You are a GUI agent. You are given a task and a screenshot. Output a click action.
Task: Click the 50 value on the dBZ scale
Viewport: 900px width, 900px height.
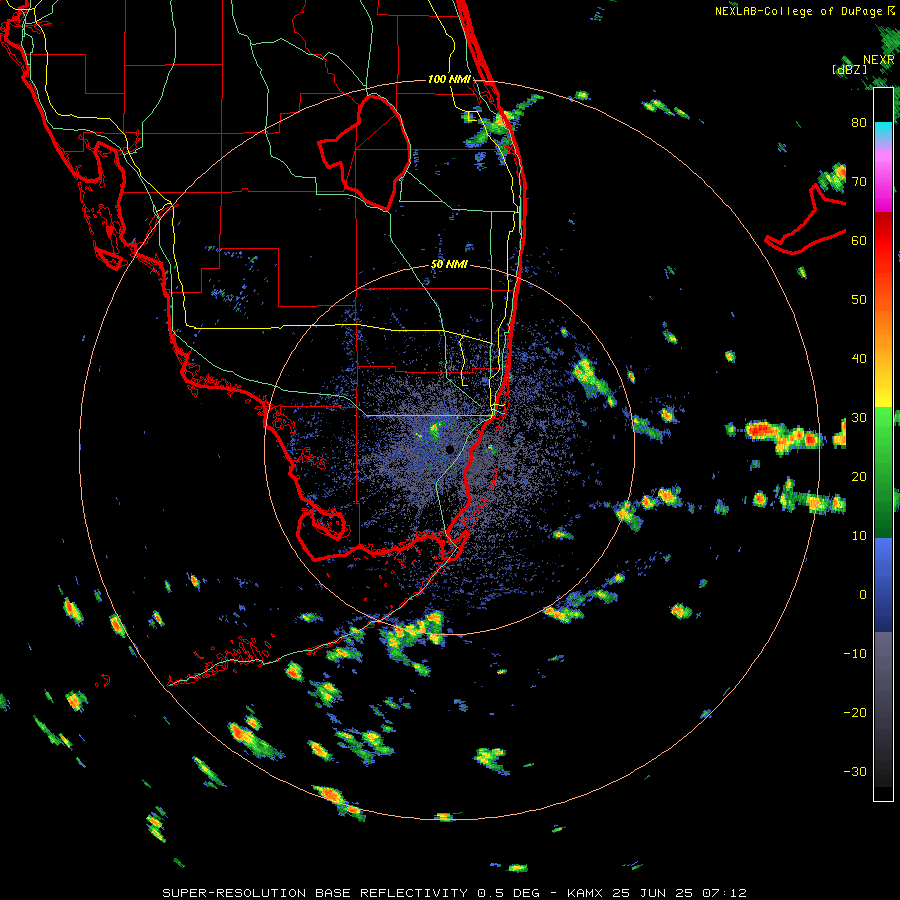pyautogui.click(x=859, y=300)
